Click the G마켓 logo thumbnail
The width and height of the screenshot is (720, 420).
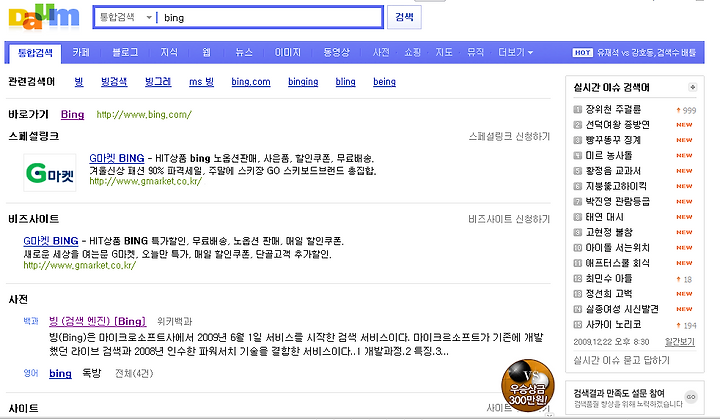(50, 173)
